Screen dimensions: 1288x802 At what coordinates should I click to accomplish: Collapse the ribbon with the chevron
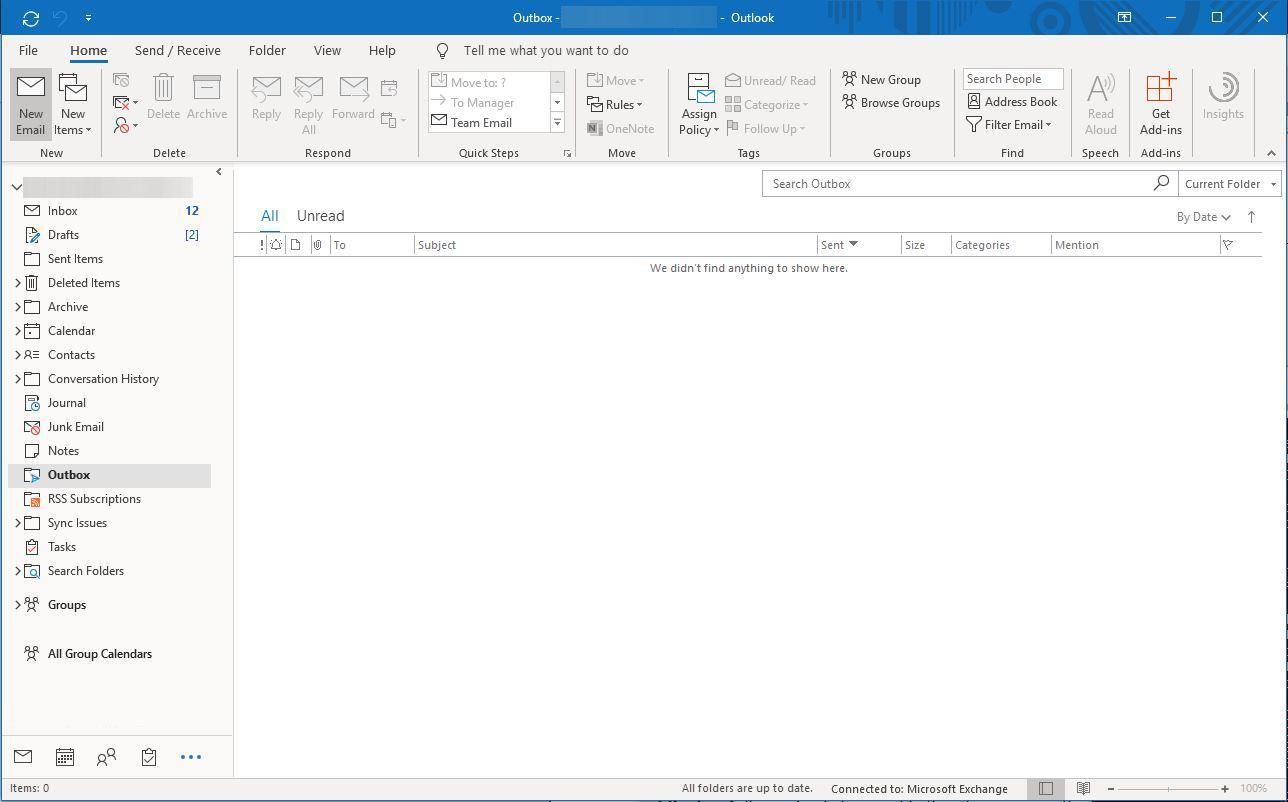[x=1271, y=153]
